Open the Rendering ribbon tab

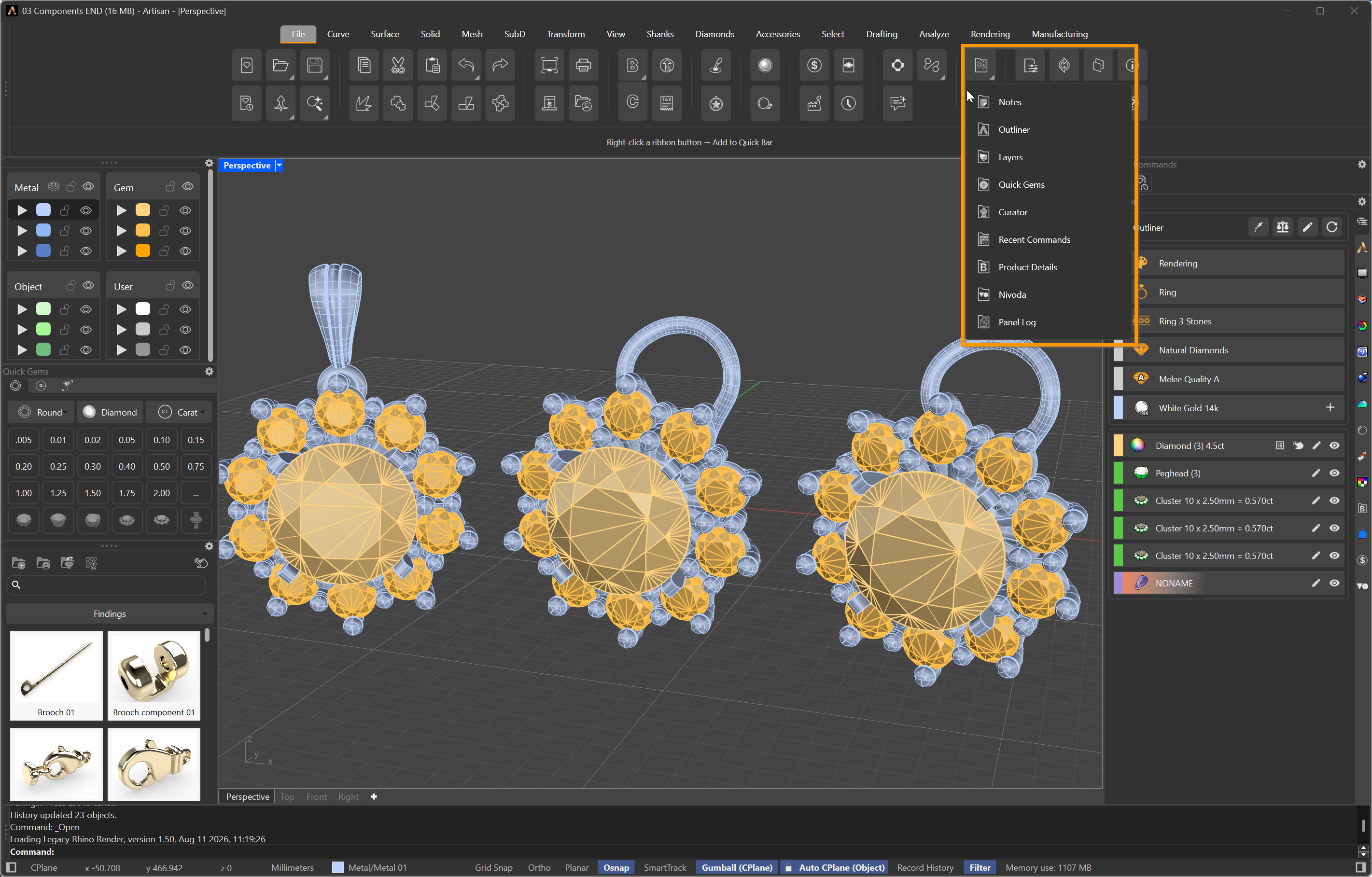[990, 34]
